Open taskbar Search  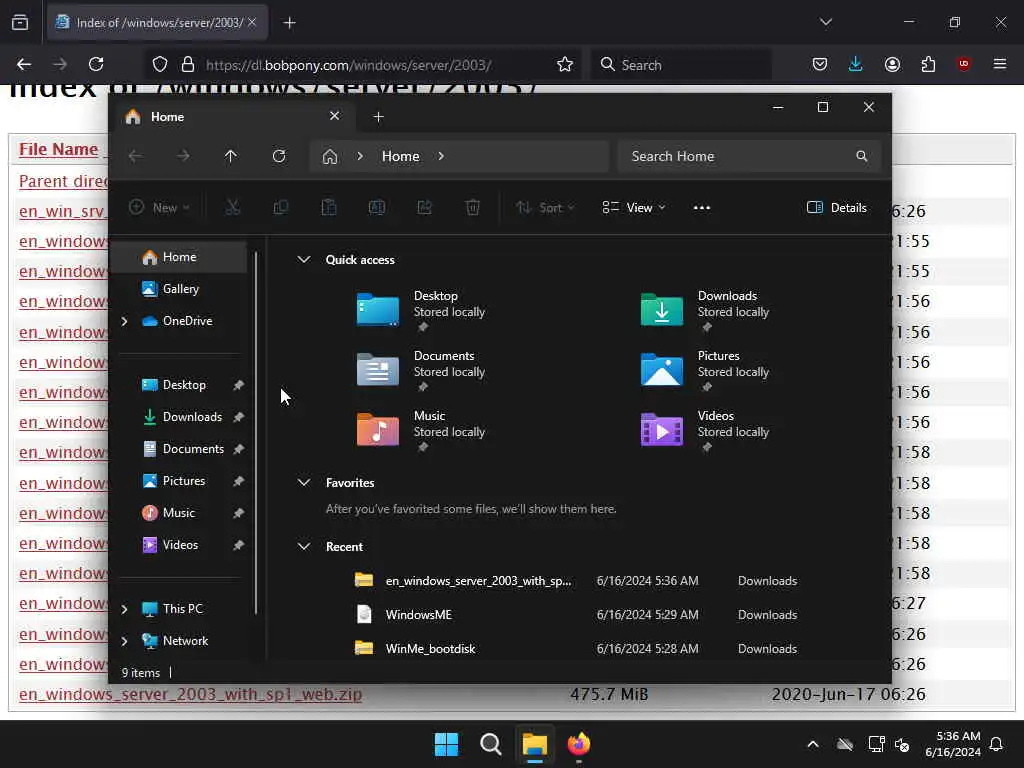tap(490, 744)
